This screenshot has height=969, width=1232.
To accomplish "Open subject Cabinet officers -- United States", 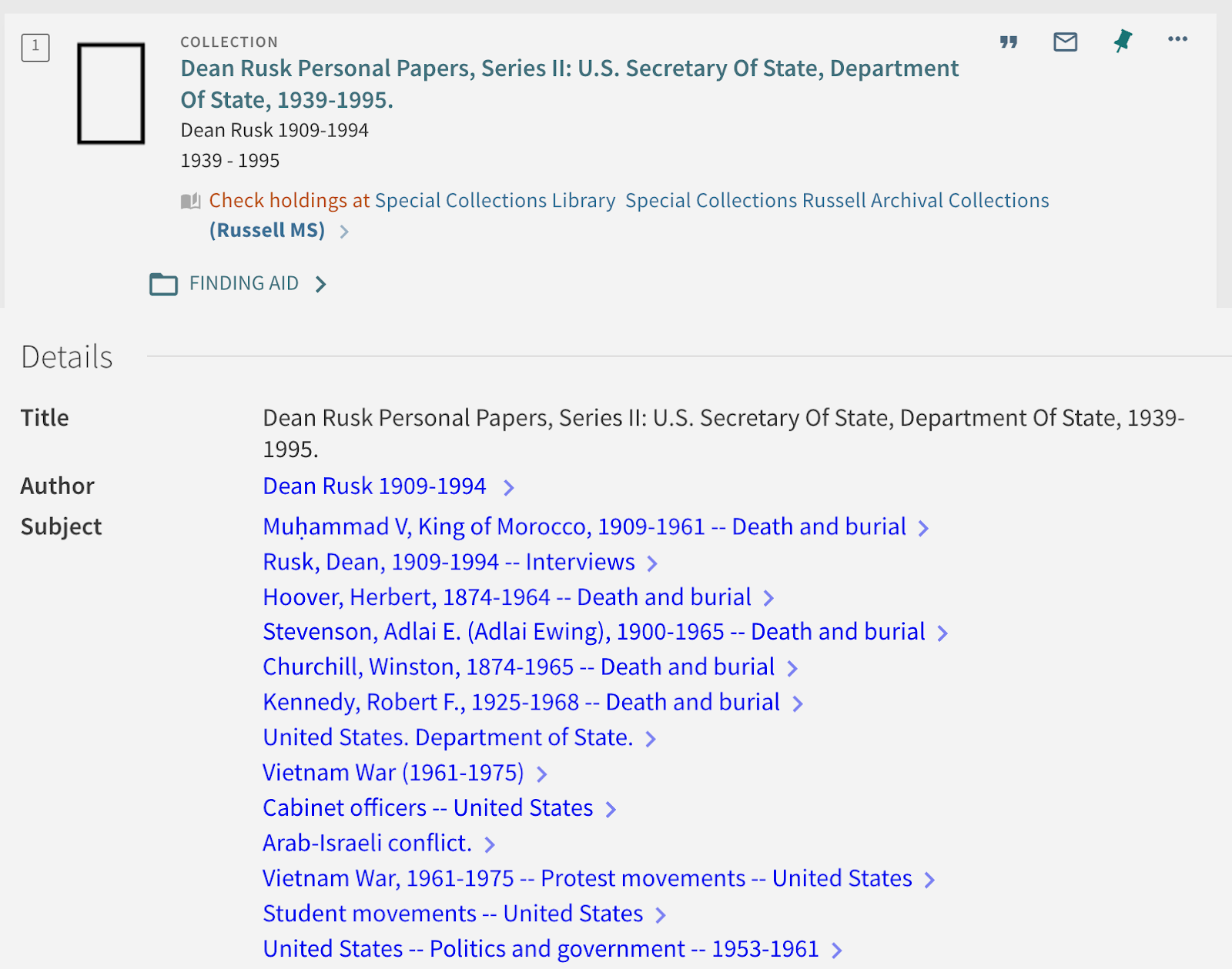I will point(427,808).
